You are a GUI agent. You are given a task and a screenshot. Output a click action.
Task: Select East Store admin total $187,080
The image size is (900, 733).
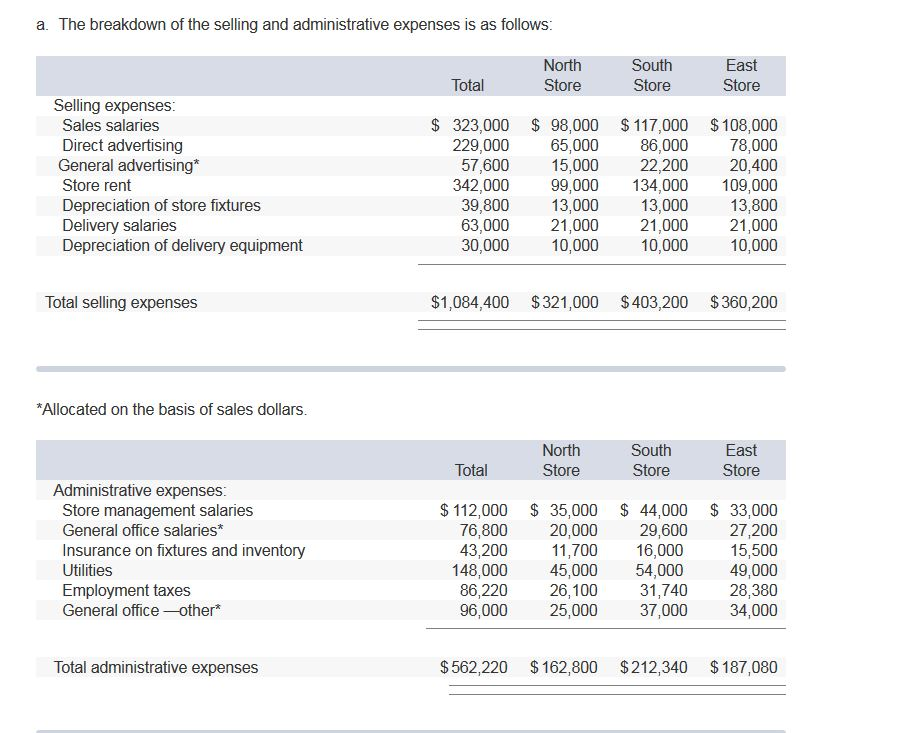click(743, 668)
